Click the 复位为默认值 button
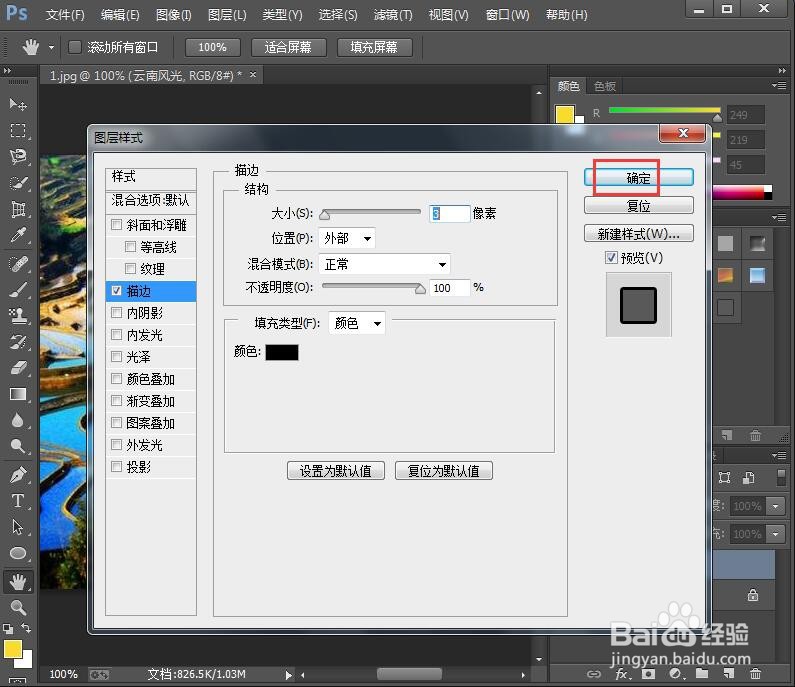Screen dimensions: 795x687 point(444,471)
